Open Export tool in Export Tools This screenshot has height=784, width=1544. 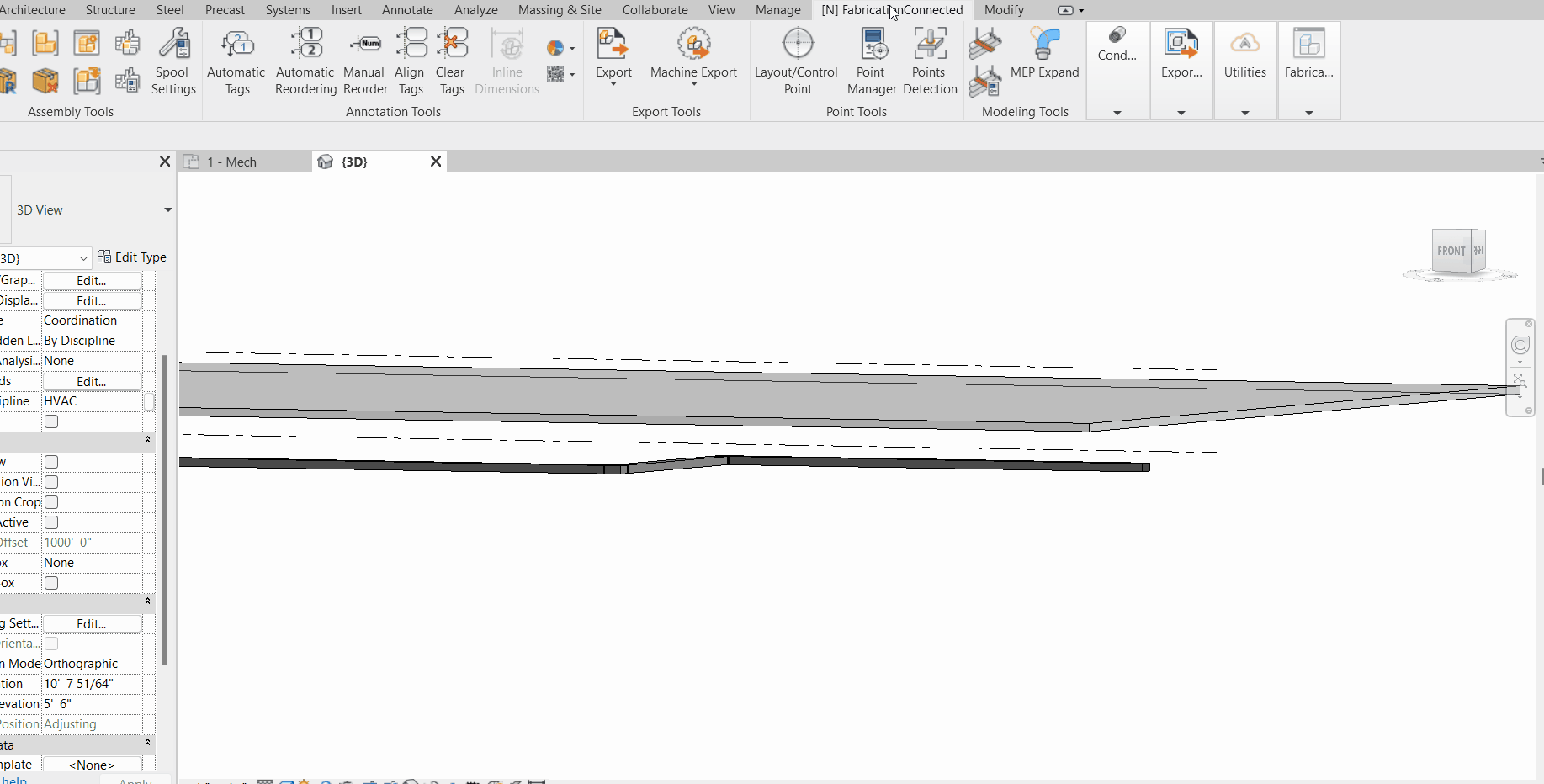click(613, 56)
